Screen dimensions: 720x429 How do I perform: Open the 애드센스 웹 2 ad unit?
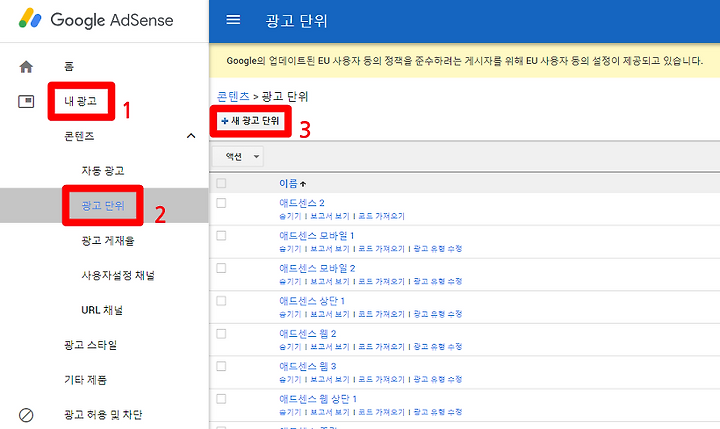coord(308,333)
